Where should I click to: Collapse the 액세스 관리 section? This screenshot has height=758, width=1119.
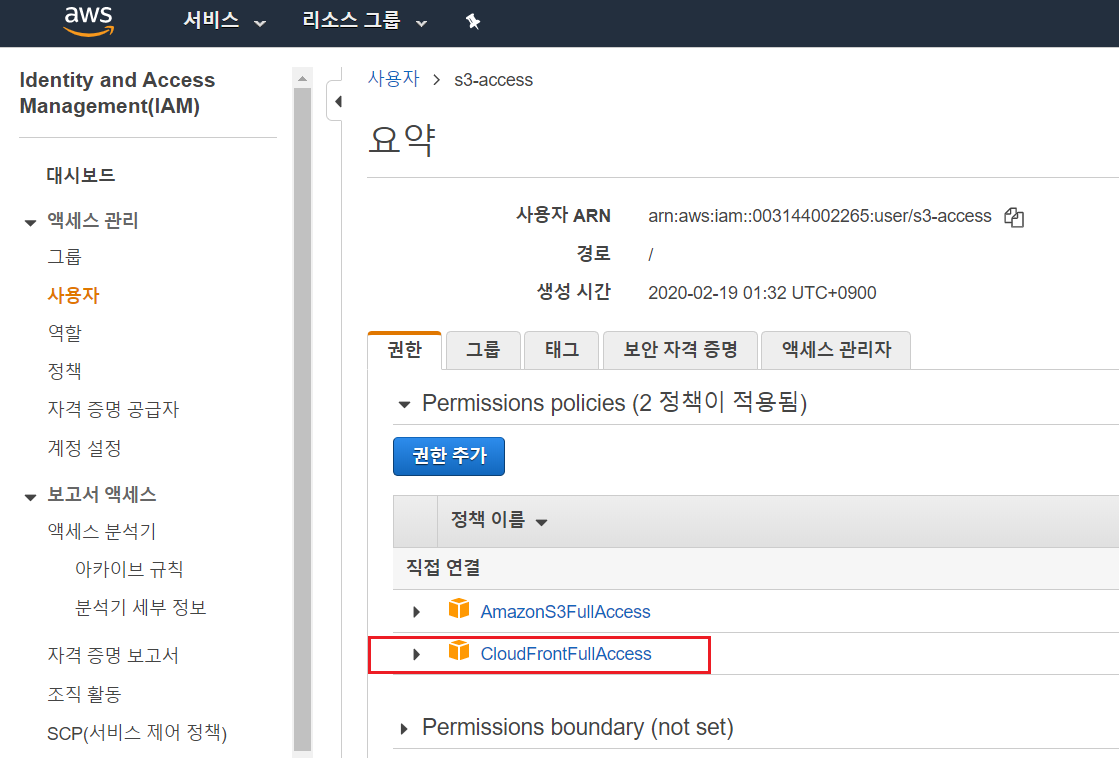point(30,223)
